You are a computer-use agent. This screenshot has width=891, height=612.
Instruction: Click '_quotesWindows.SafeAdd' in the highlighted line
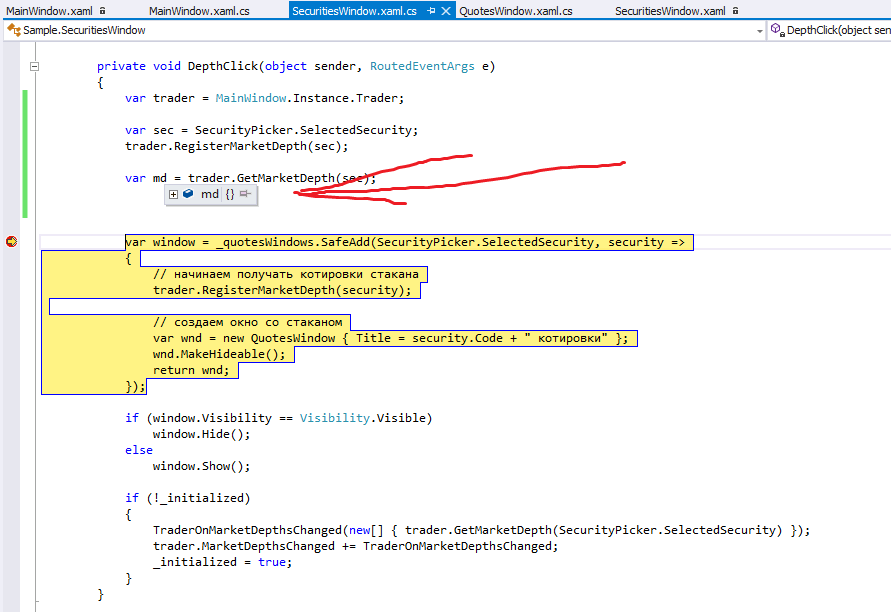click(x=293, y=242)
